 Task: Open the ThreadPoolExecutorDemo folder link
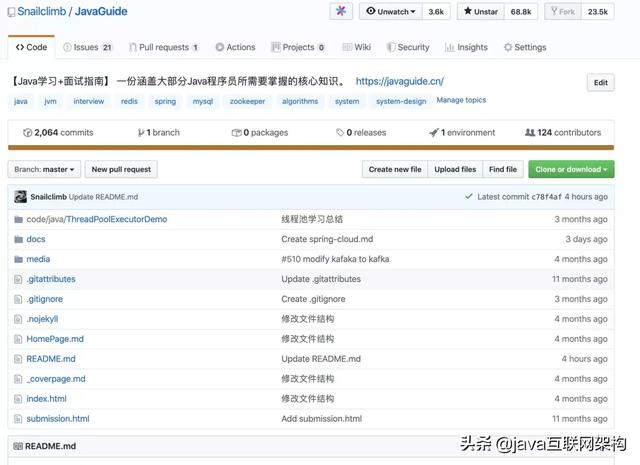pos(117,219)
